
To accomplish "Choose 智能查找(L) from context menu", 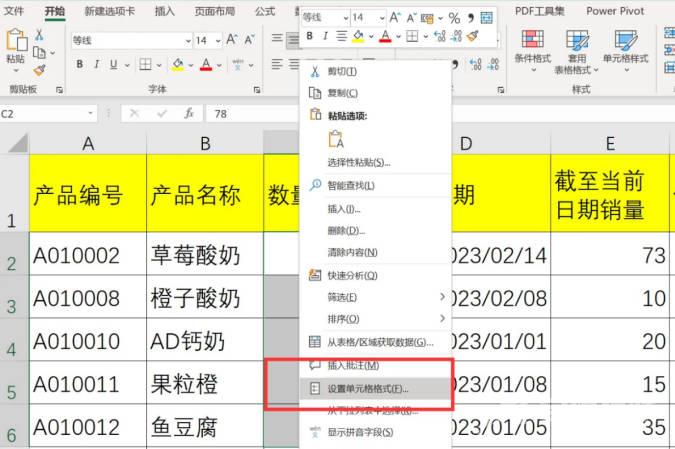I will 375,186.
